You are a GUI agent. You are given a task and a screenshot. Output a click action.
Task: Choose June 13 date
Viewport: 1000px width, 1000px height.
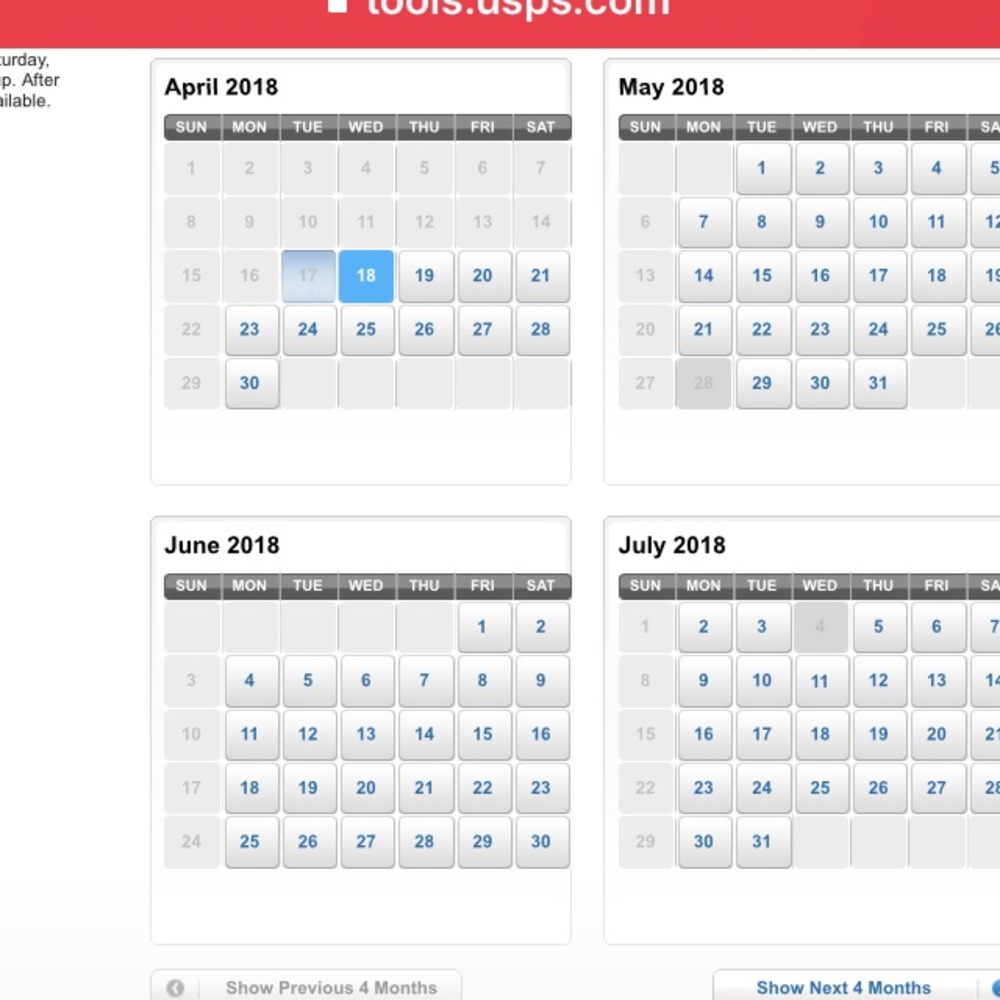[x=366, y=734]
